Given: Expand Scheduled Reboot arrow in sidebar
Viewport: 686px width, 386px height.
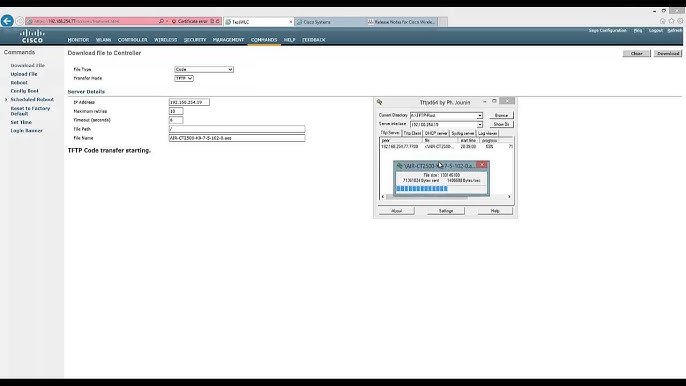Looking at the screenshot, I should (x=6, y=100).
